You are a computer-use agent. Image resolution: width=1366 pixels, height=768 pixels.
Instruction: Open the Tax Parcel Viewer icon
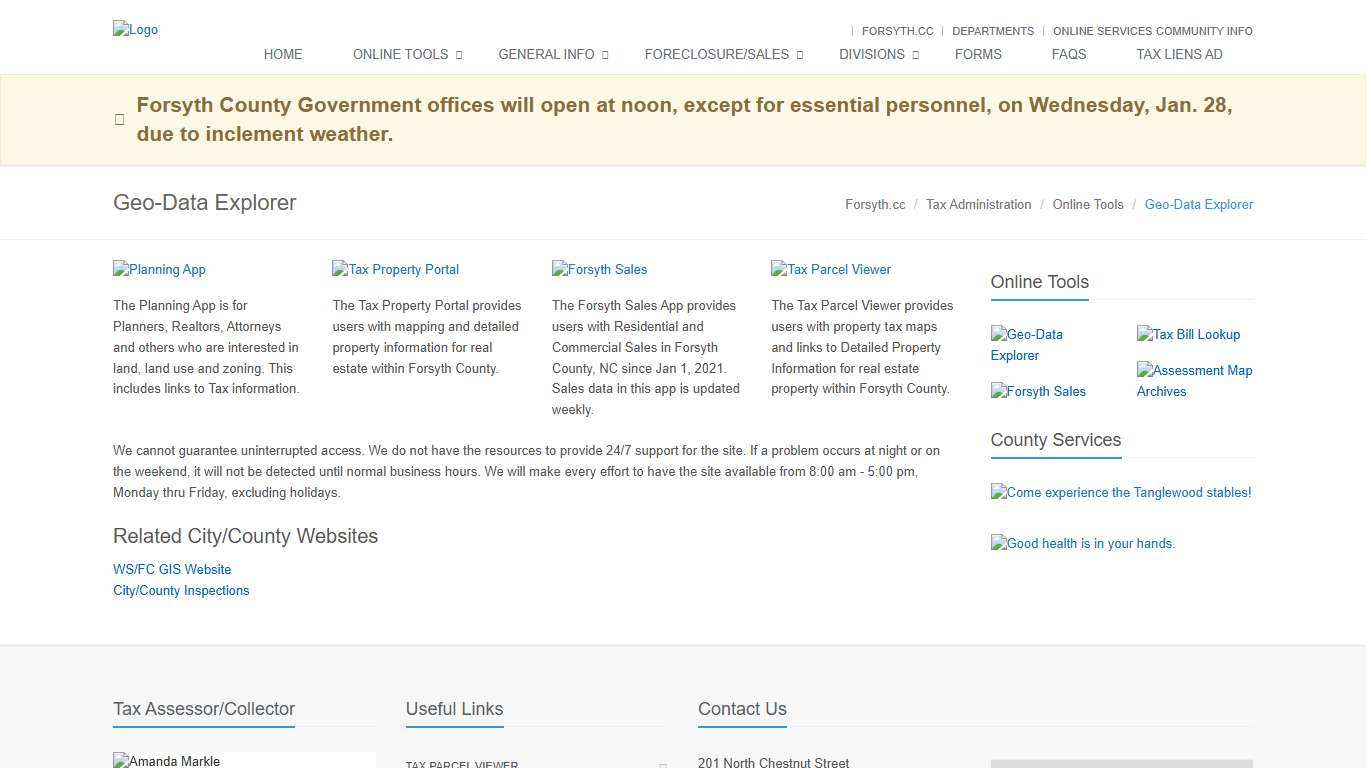click(x=830, y=269)
